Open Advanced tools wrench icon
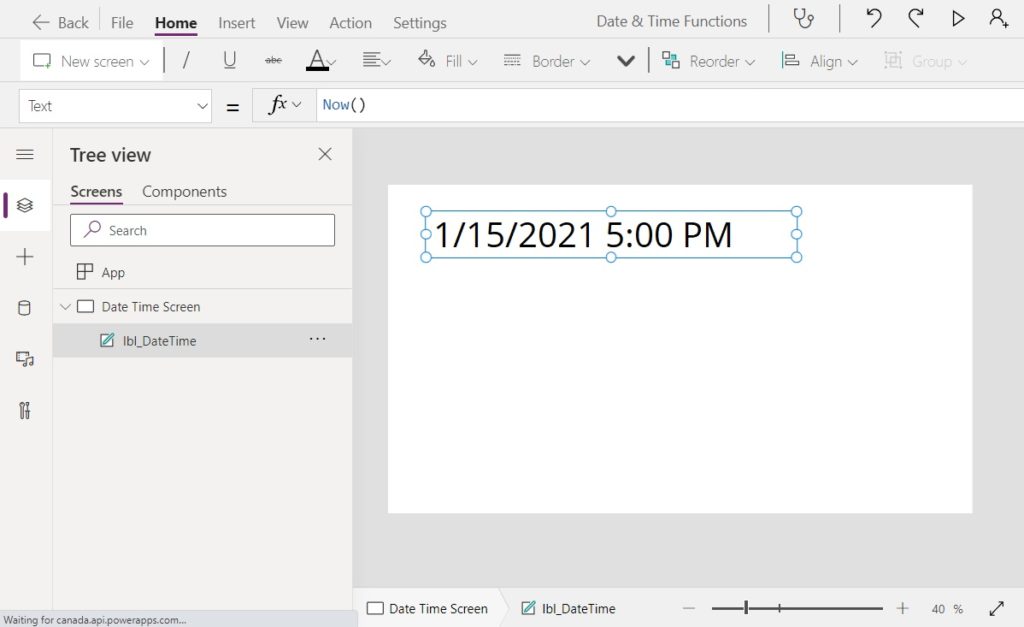Viewport: 1024px width, 627px height. click(25, 410)
